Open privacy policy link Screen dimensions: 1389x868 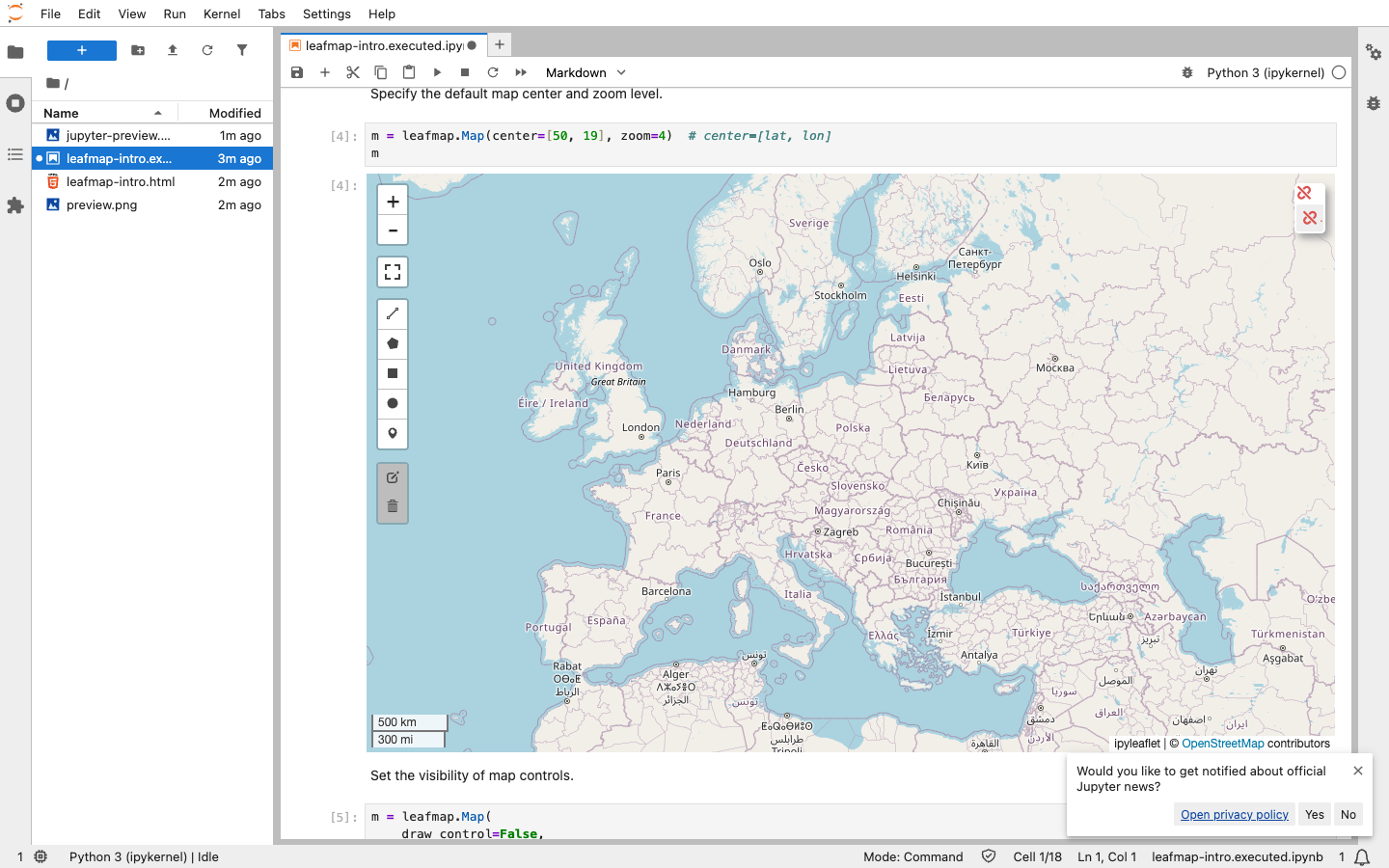(1235, 815)
